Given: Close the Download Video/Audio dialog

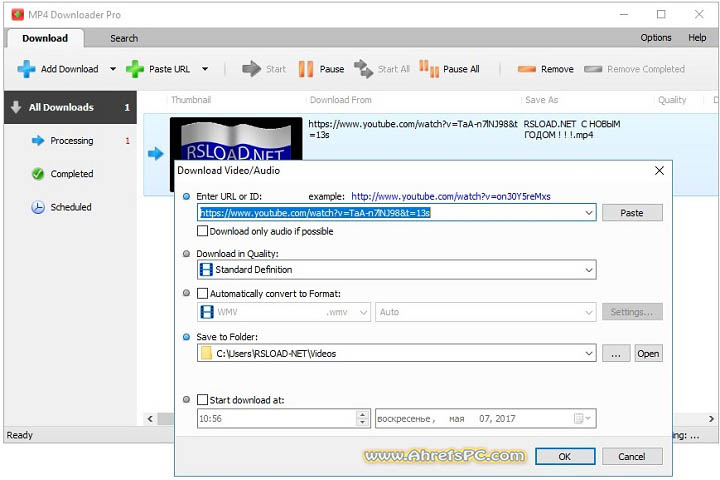Looking at the screenshot, I should pyautogui.click(x=659, y=170).
